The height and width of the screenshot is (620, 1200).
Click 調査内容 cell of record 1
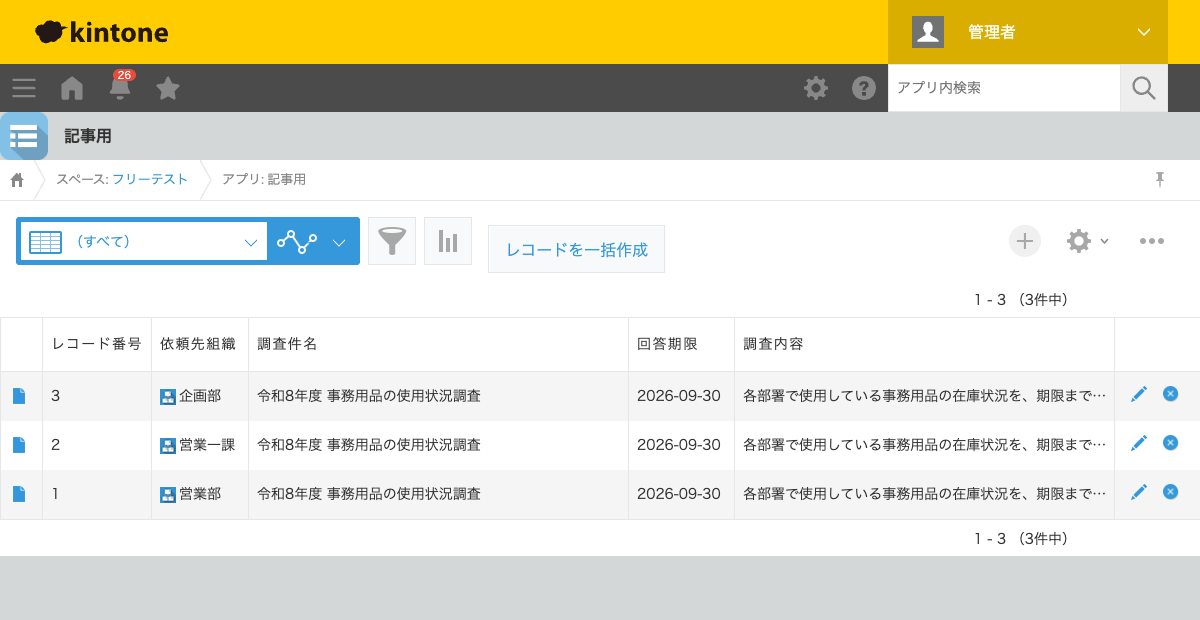click(x=925, y=494)
